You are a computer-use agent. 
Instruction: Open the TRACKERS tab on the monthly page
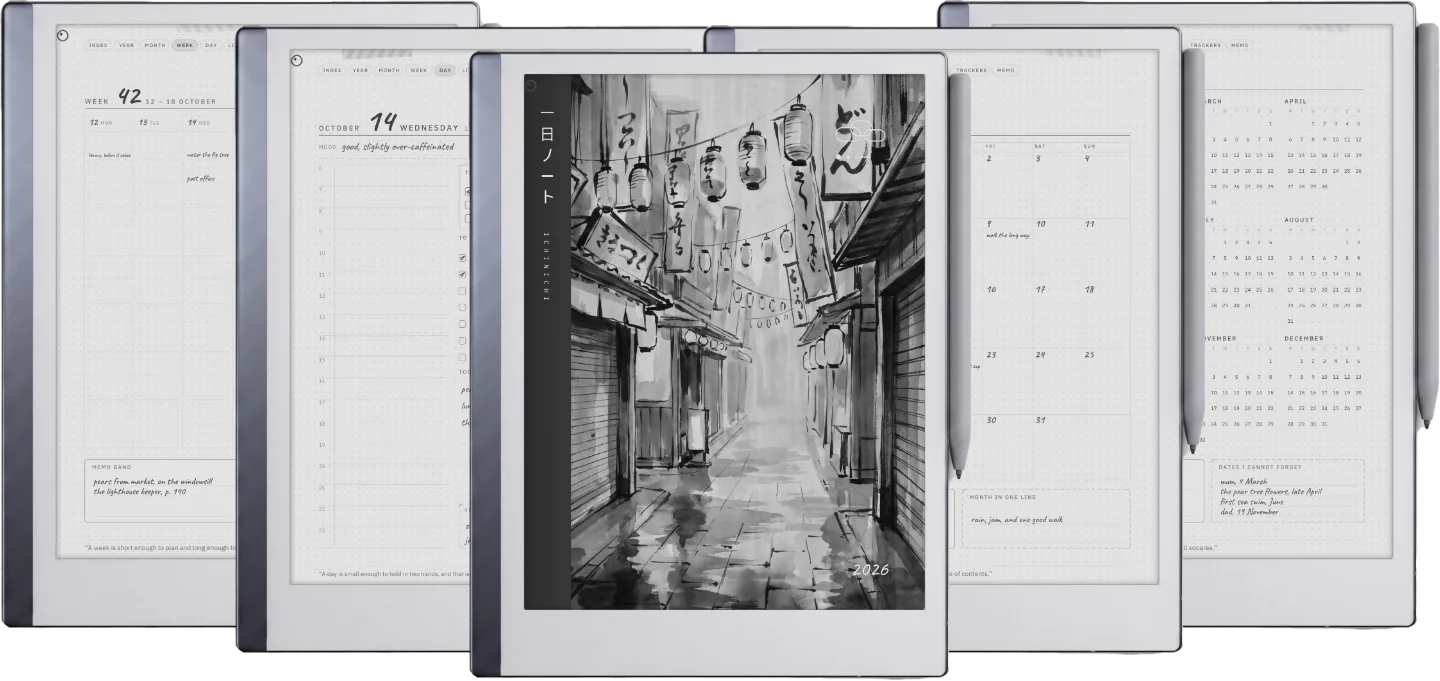[971, 70]
